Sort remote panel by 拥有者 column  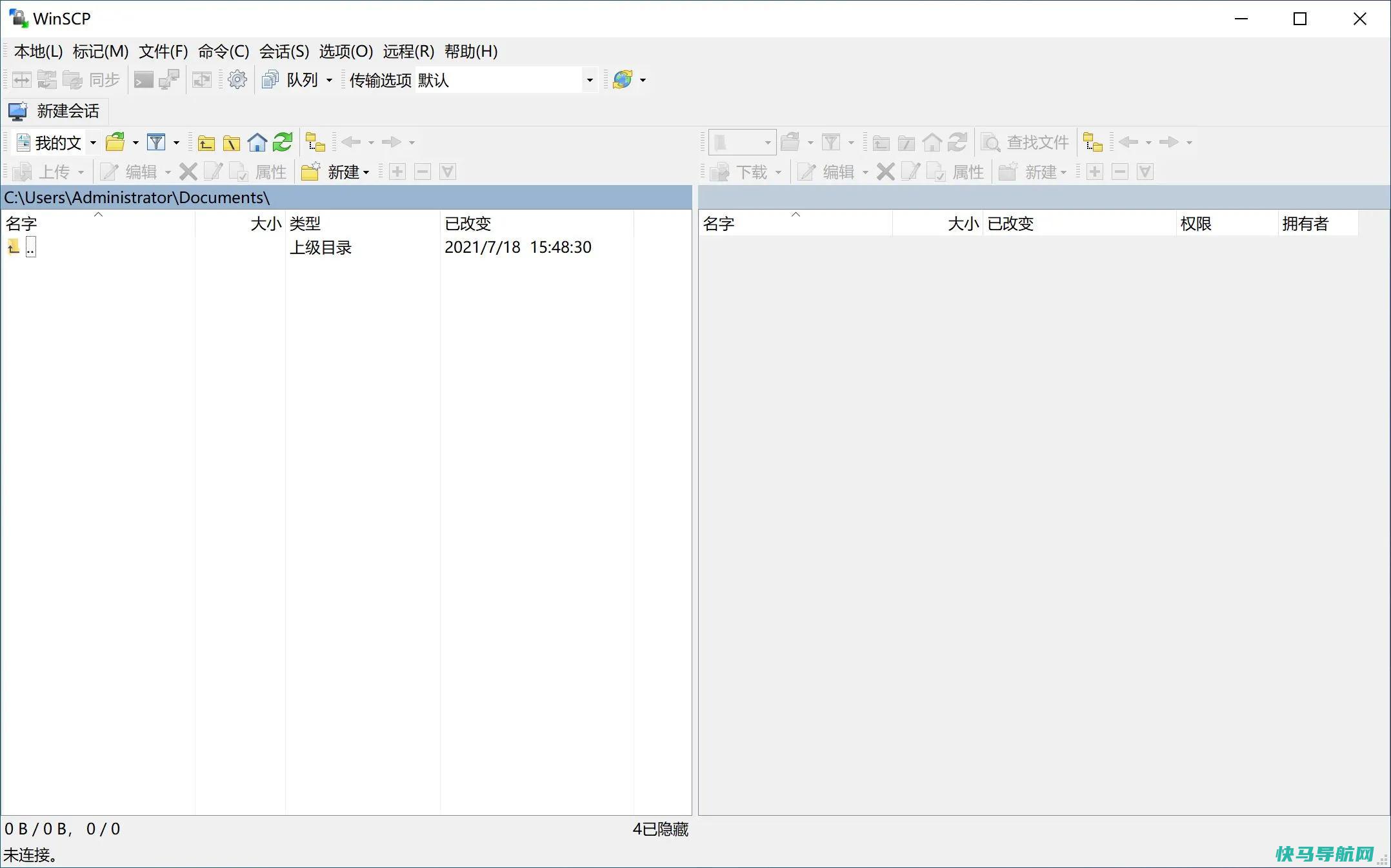pos(1318,223)
